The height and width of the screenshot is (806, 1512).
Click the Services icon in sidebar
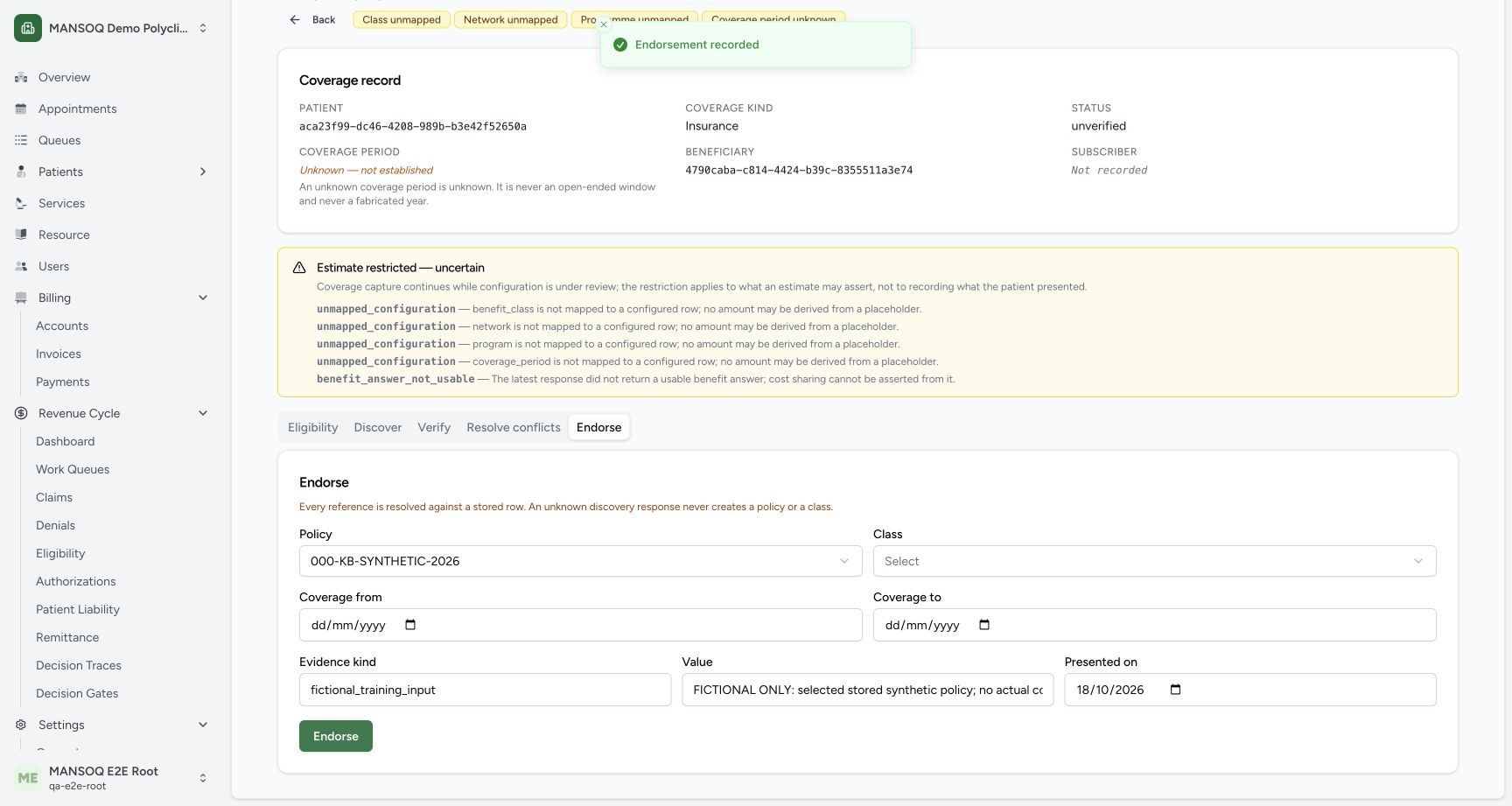pos(21,204)
